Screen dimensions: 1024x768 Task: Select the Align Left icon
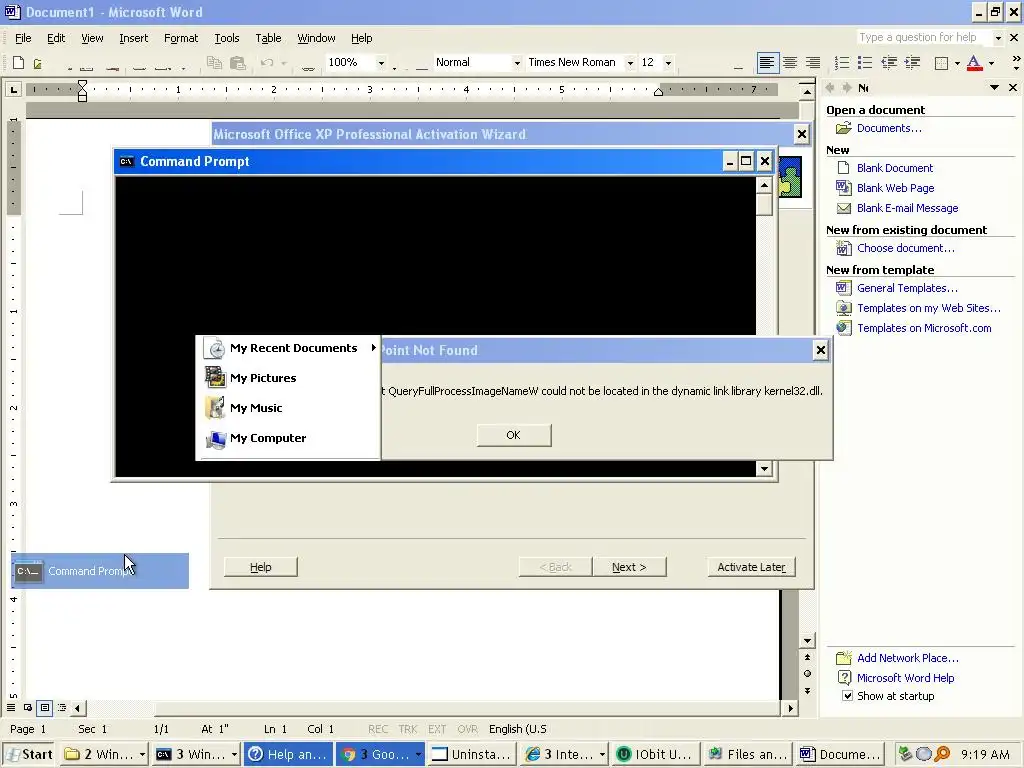pyautogui.click(x=767, y=63)
